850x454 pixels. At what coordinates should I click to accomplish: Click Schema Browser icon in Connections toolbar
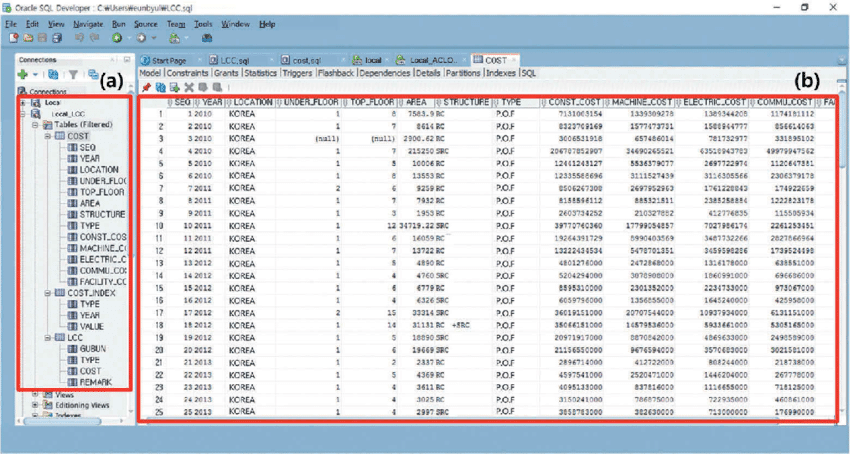(x=93, y=74)
